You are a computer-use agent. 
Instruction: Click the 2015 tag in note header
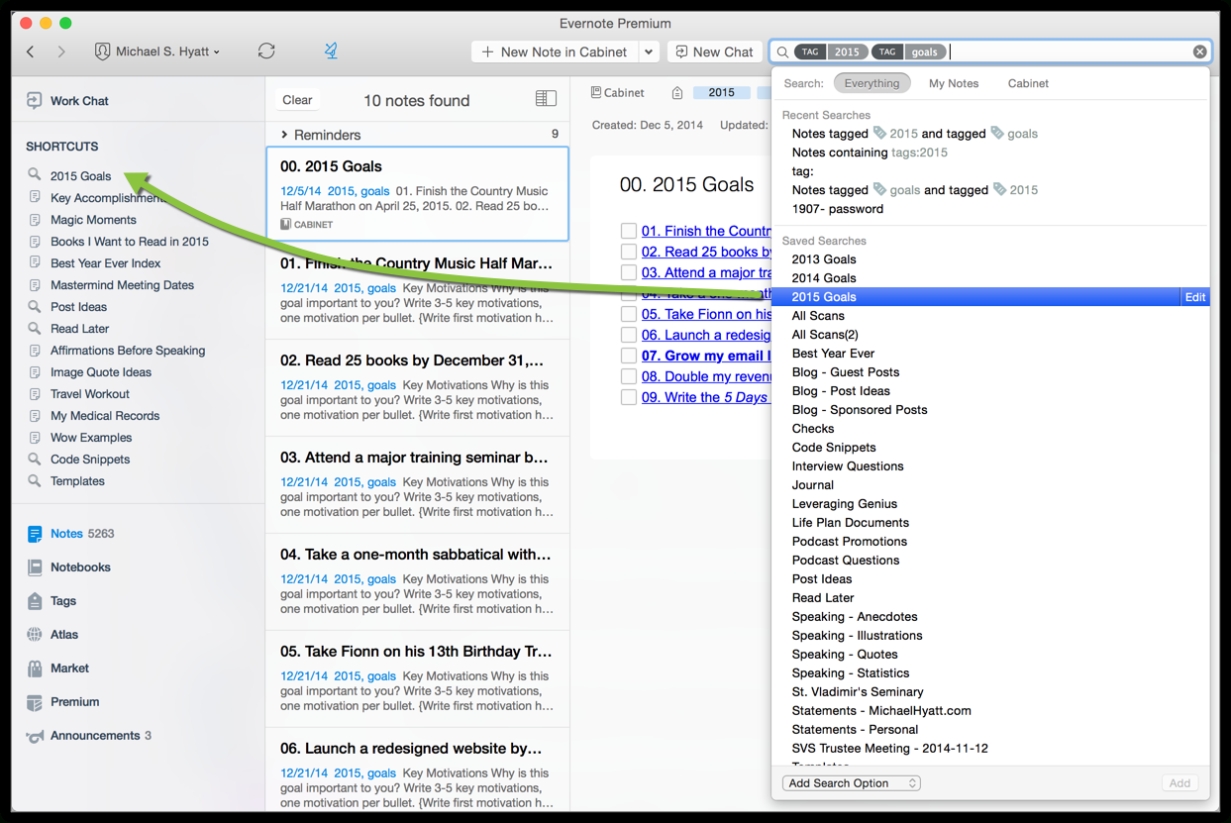[x=721, y=93]
